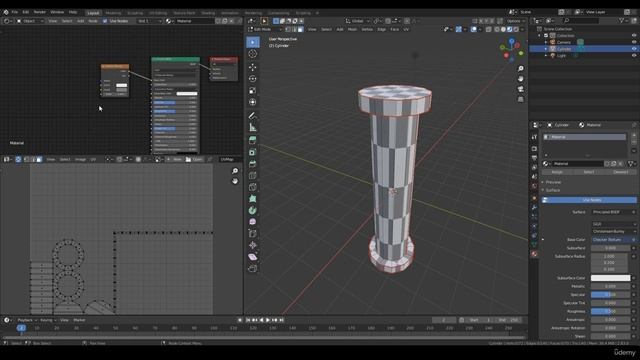This screenshot has width=640, height=360.
Task: Select the Edge Slide tool
Action: pyautogui.click(x=253, y=234)
